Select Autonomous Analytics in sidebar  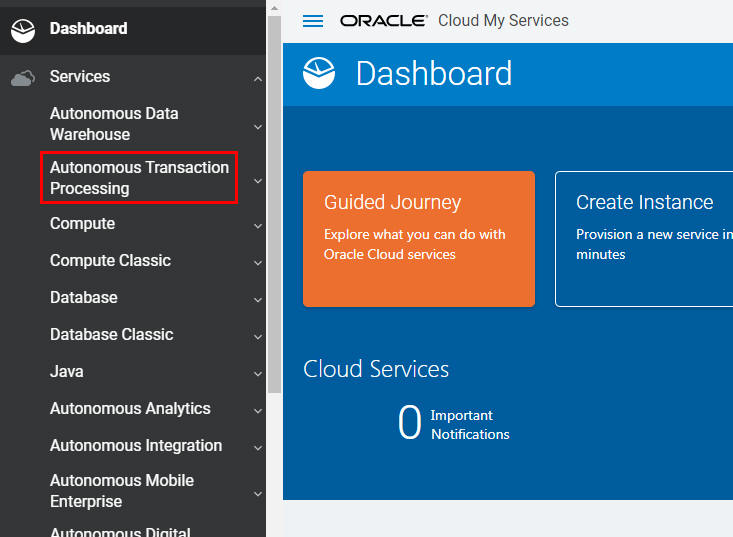point(130,409)
